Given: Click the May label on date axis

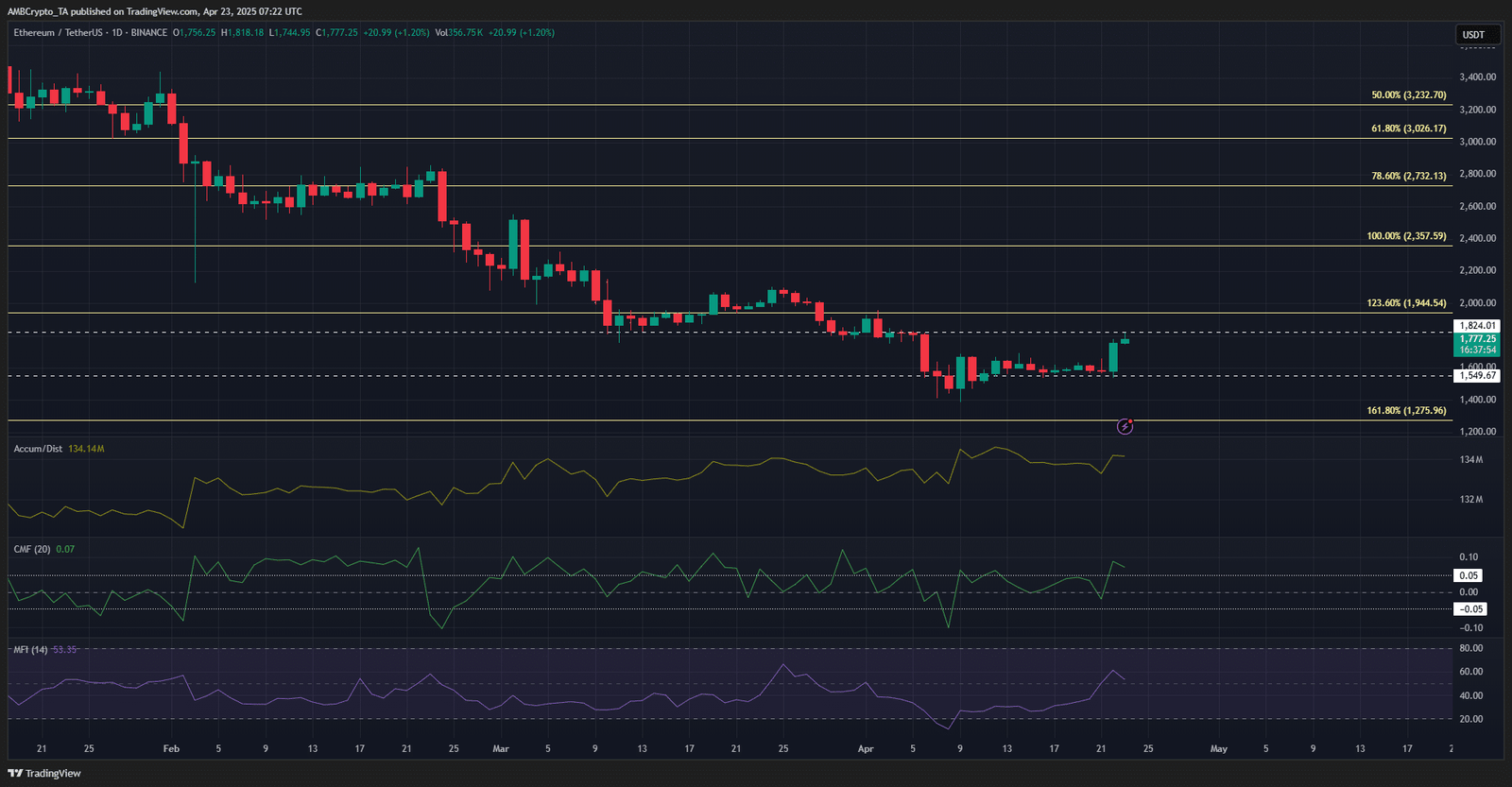Looking at the screenshot, I should 1219,749.
